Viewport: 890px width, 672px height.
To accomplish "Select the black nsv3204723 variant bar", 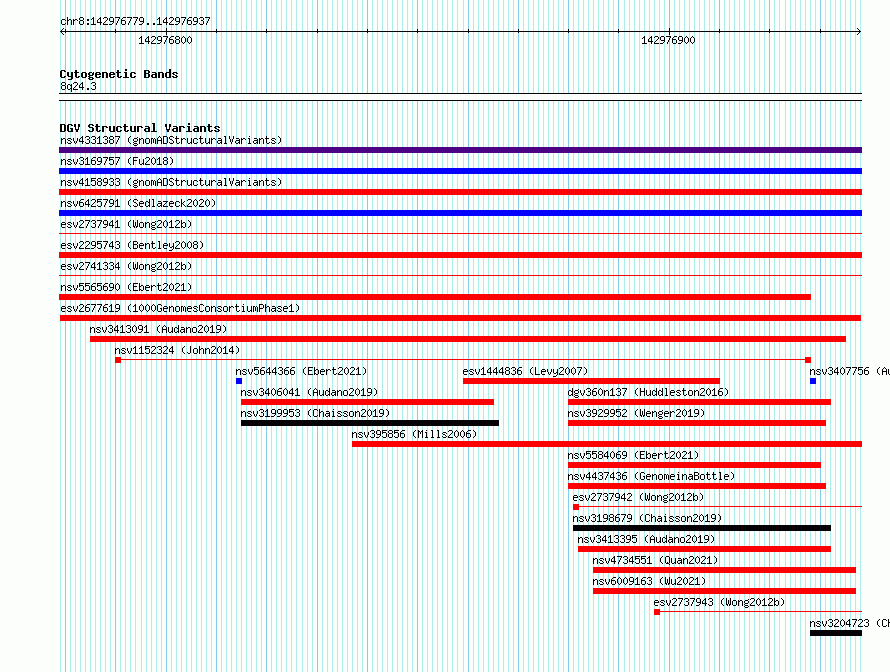I will tap(836, 633).
